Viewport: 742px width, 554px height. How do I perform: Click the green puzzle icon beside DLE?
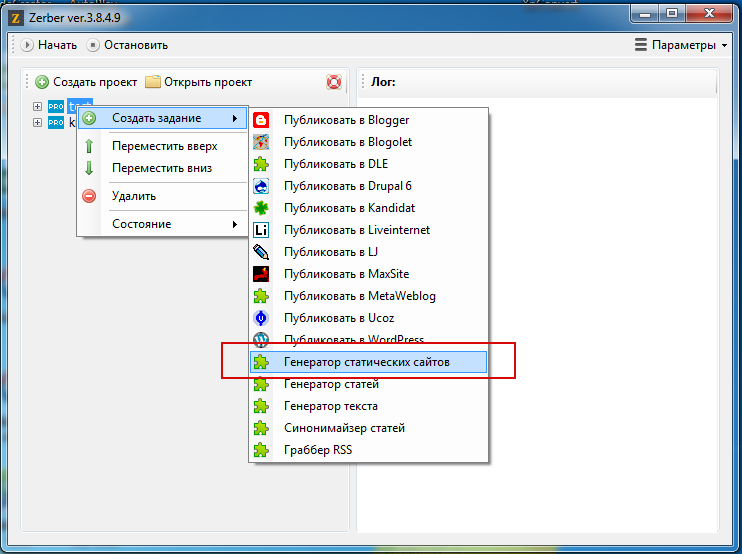pos(261,164)
